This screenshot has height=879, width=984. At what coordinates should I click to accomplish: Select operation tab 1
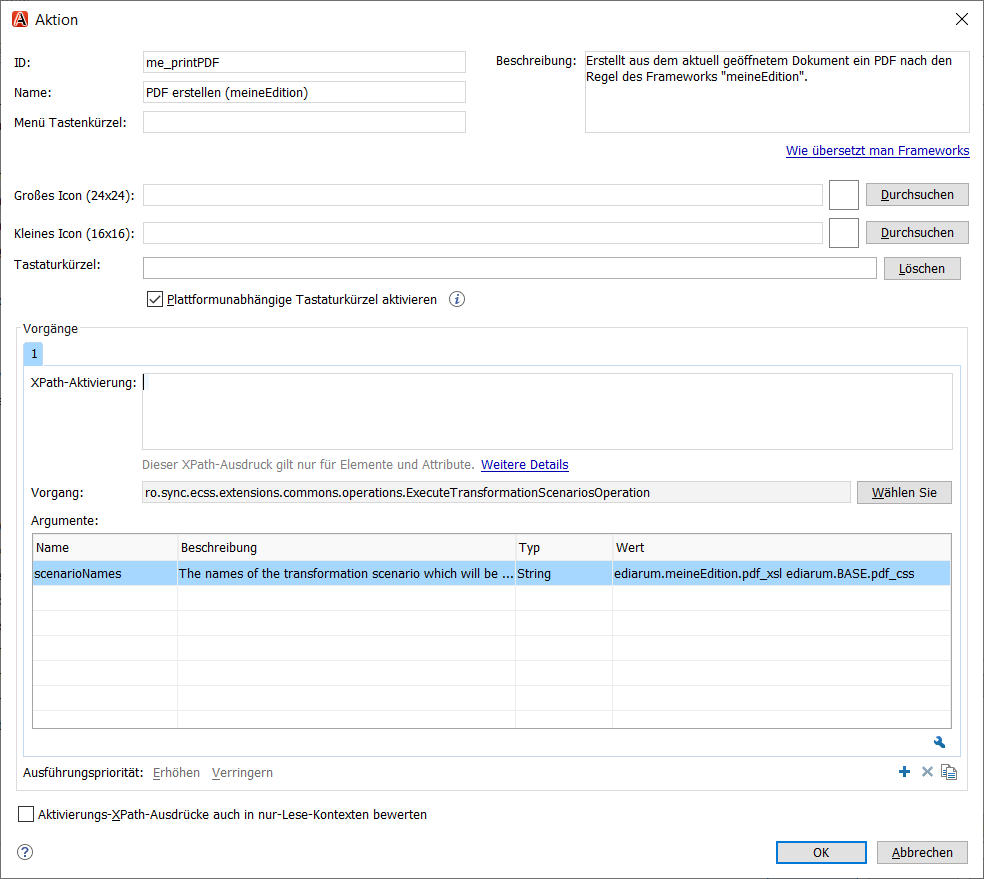tap(33, 354)
